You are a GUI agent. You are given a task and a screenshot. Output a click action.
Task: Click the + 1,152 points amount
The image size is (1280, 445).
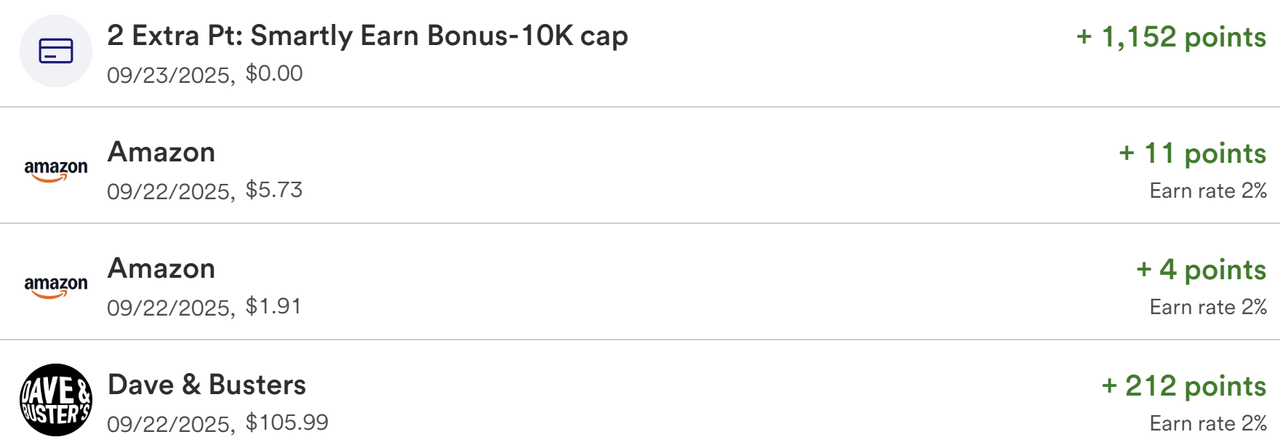[x=1171, y=38]
